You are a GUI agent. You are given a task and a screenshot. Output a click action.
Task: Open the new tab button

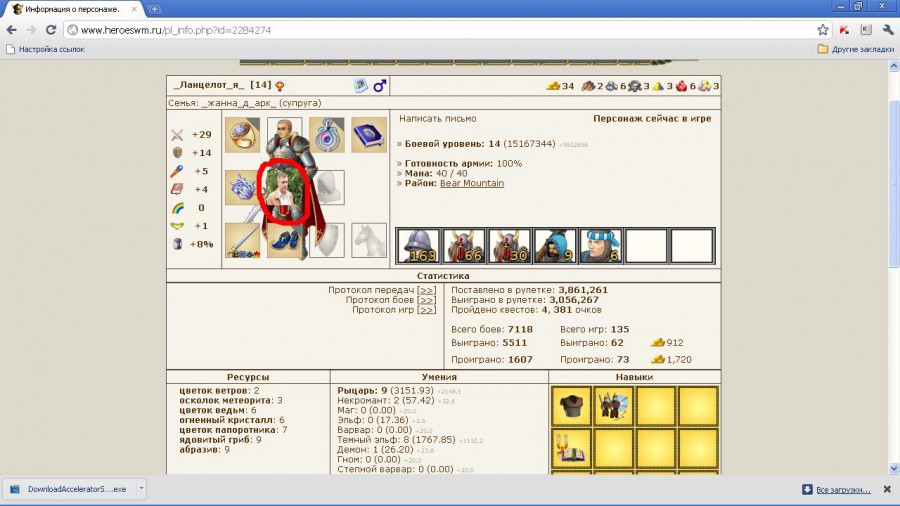pyautogui.click(x=155, y=9)
